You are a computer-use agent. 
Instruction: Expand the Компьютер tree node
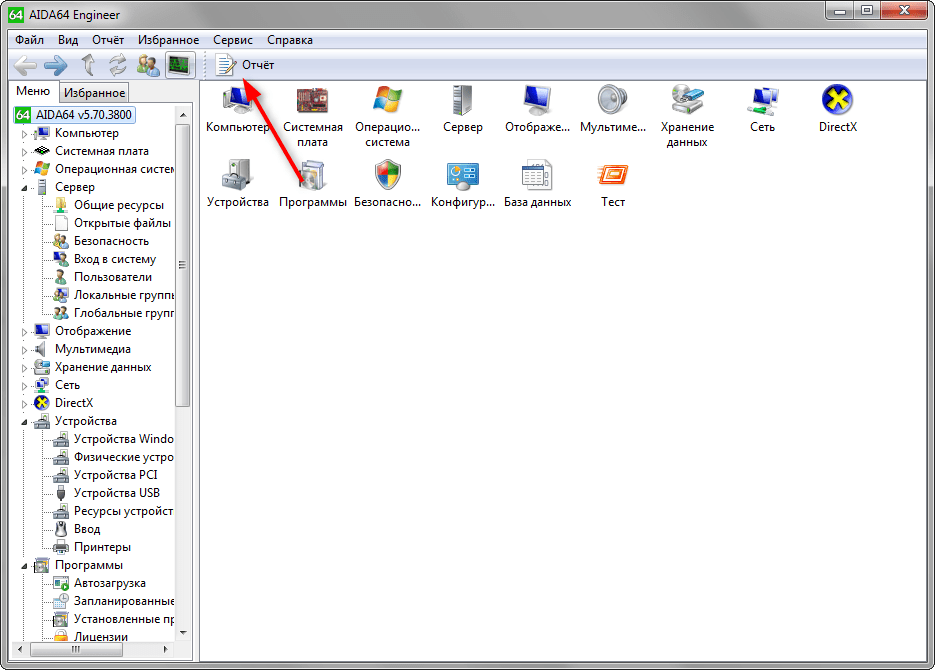(x=24, y=134)
